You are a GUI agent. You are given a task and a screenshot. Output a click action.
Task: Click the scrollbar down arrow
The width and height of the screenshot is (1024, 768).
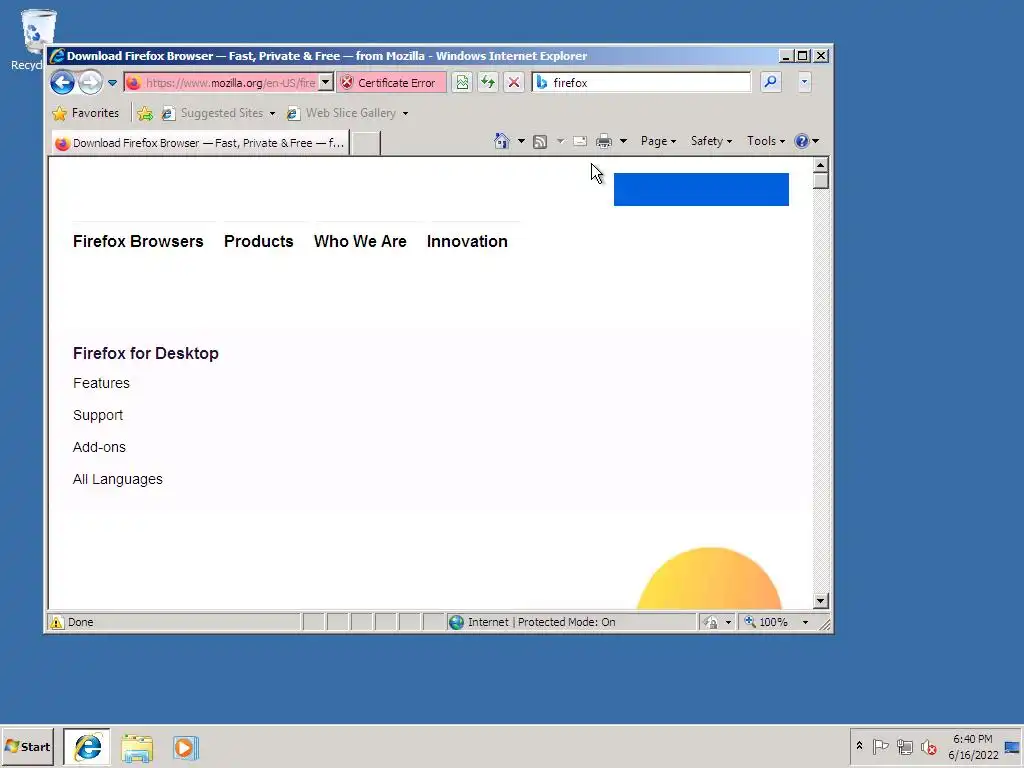pyautogui.click(x=821, y=601)
